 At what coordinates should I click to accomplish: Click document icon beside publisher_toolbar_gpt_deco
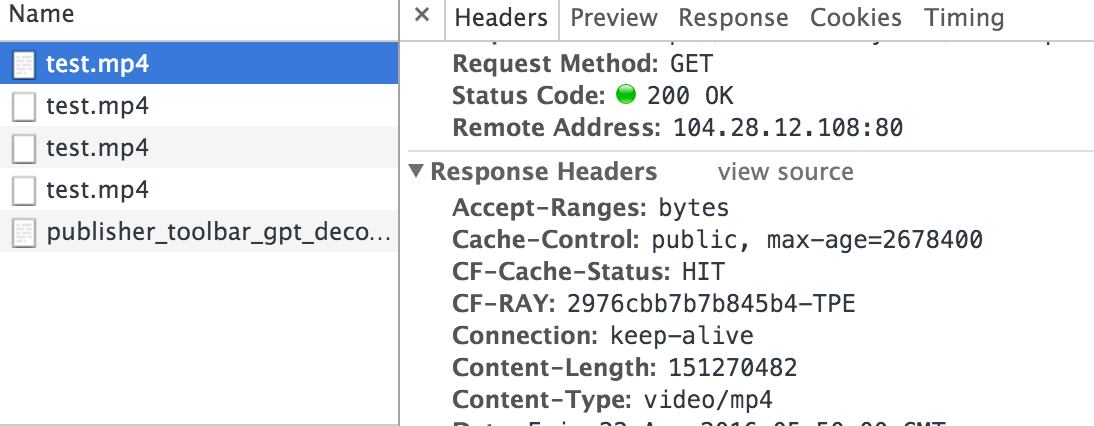24,234
